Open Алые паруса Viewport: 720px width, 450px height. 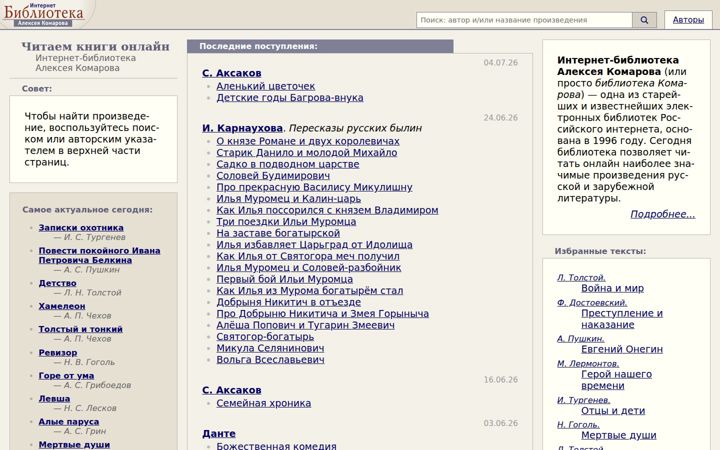pos(69,421)
